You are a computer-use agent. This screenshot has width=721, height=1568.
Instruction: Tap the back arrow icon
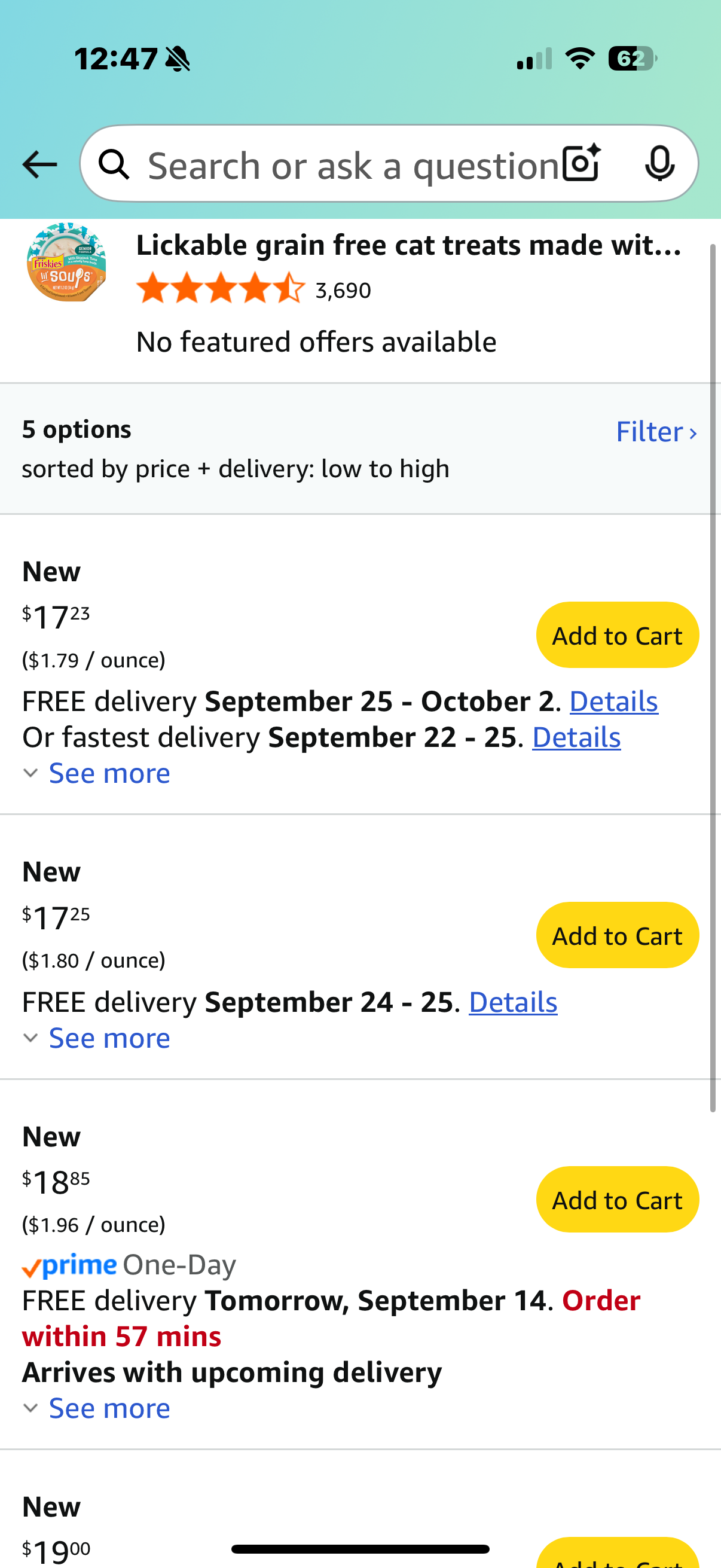tap(39, 164)
